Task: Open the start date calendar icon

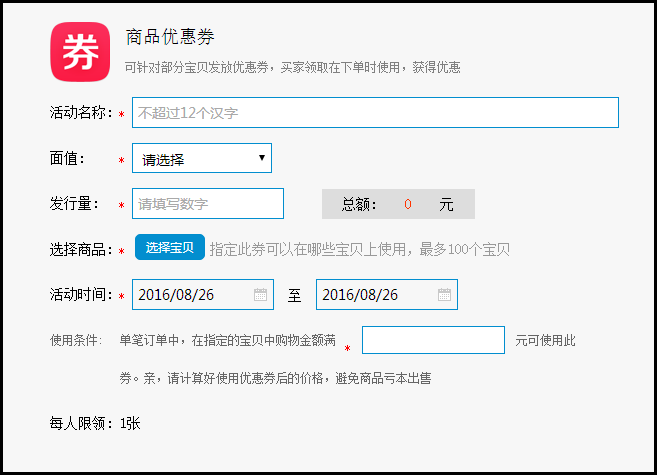Action: (x=260, y=295)
